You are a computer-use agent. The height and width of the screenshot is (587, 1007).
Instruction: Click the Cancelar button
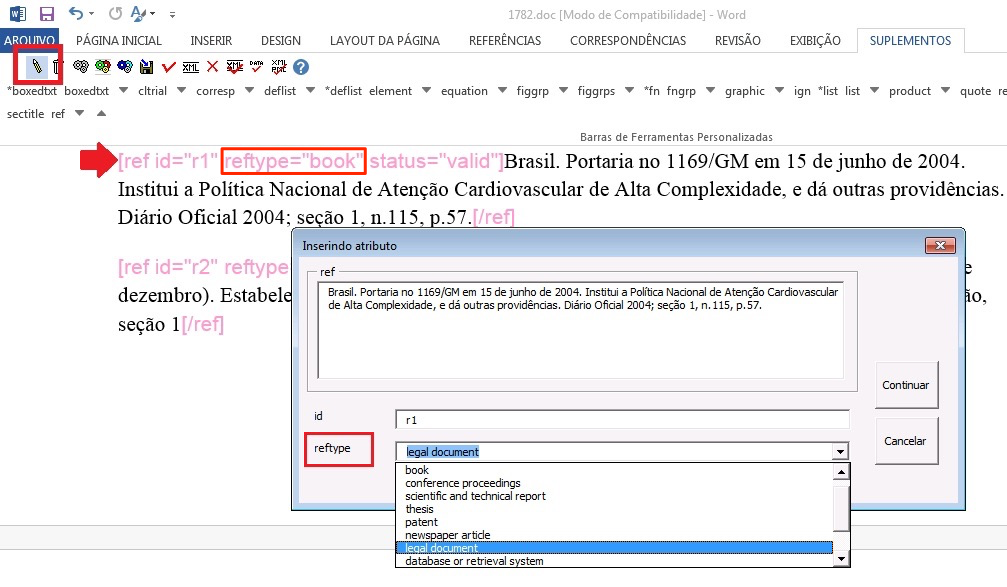click(x=906, y=441)
